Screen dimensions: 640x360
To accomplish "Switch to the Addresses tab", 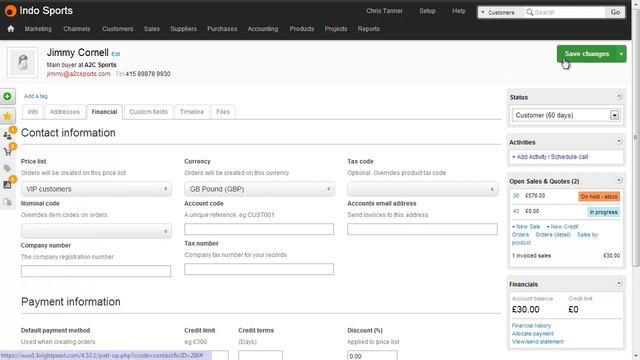I will (x=64, y=112).
